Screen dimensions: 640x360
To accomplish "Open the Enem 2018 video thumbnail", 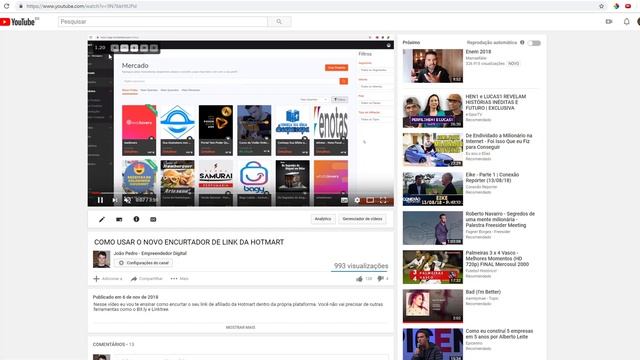I will coord(433,66).
